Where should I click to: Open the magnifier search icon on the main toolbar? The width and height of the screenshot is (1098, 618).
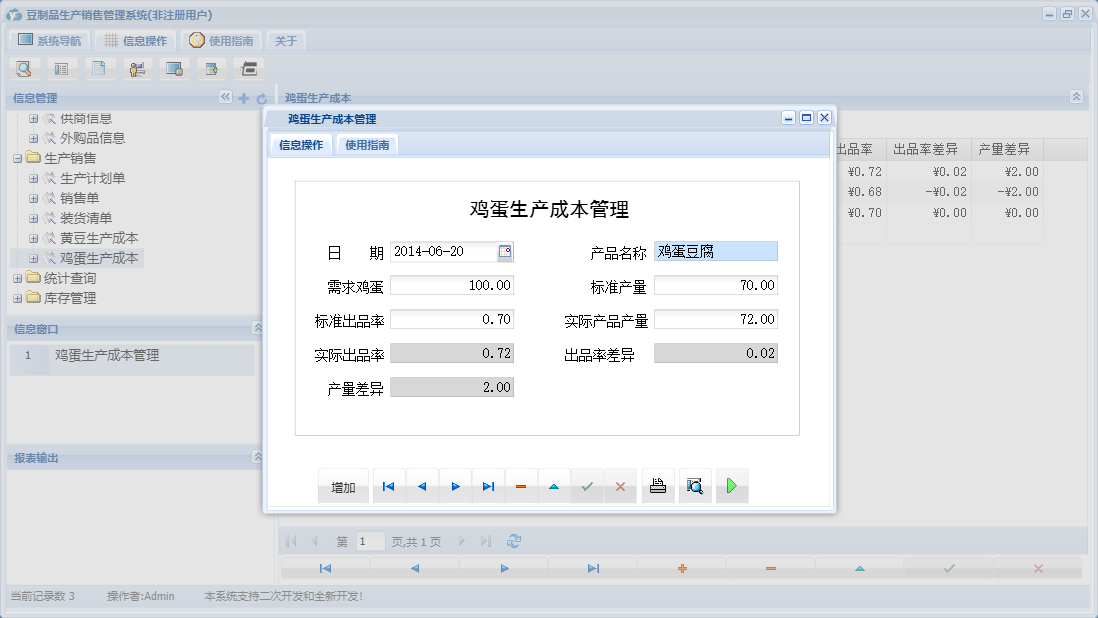(x=24, y=68)
